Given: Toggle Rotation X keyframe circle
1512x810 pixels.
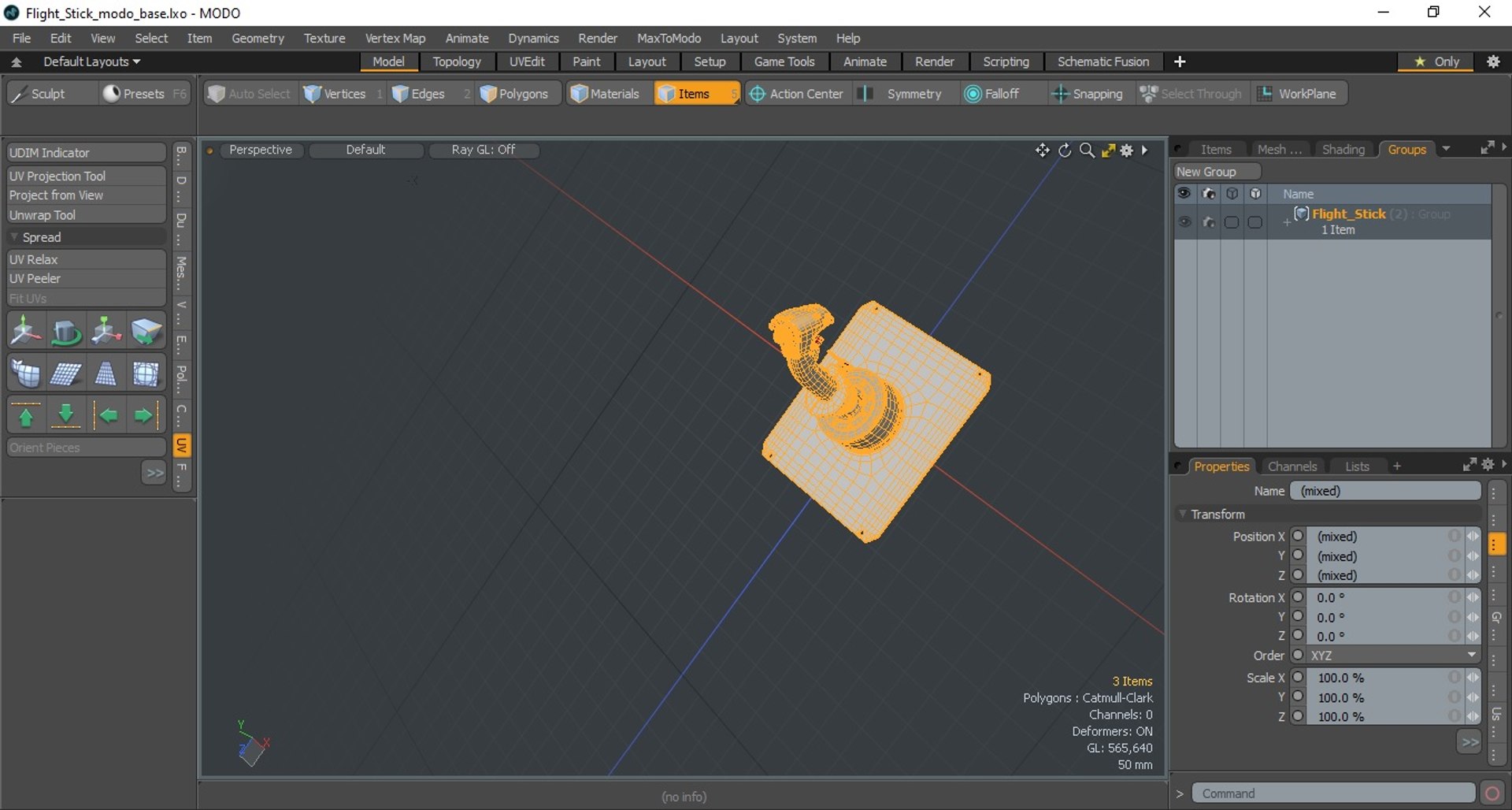Looking at the screenshot, I should [x=1299, y=597].
